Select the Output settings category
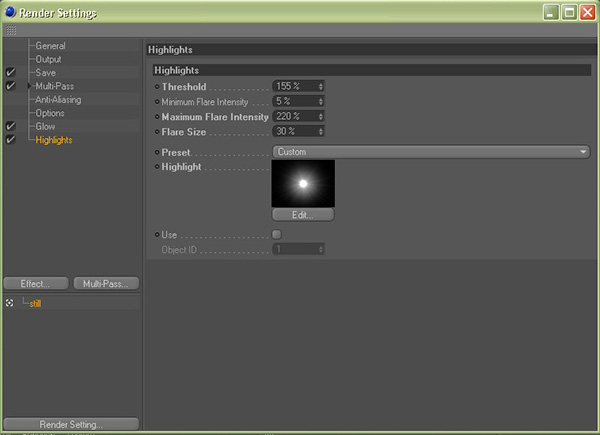The width and height of the screenshot is (600, 435). 49,60
